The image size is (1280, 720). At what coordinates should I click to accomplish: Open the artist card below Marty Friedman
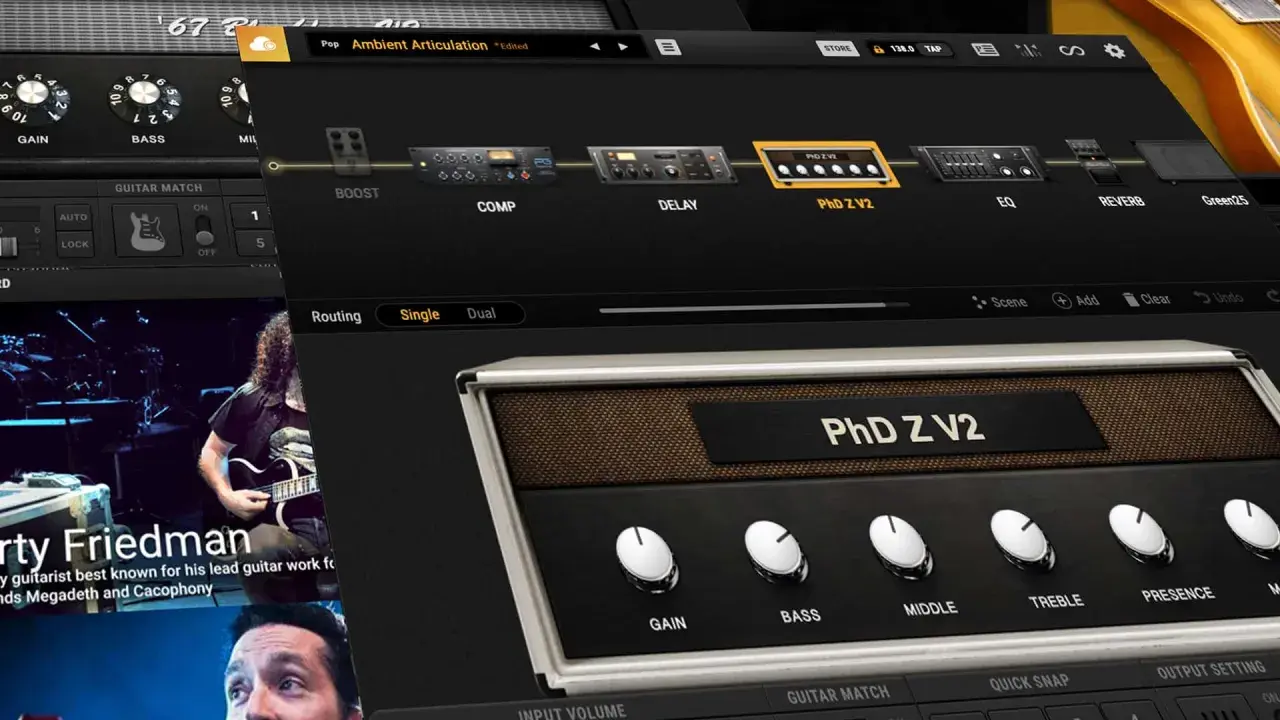[x=175, y=661]
